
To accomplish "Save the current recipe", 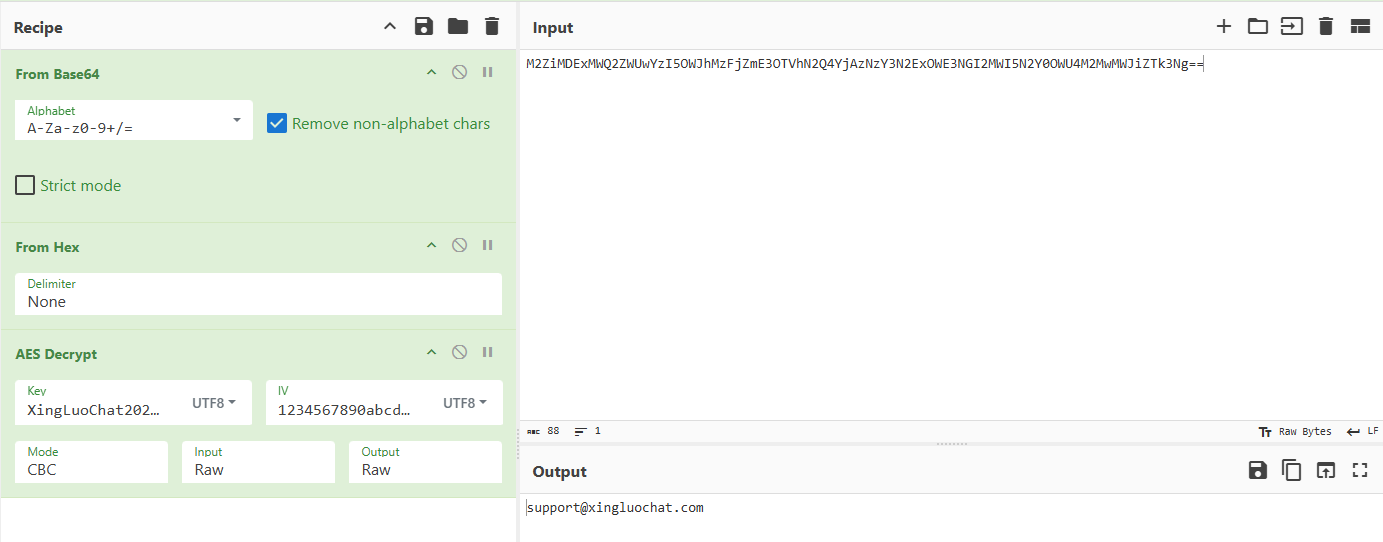I will tap(424, 27).
